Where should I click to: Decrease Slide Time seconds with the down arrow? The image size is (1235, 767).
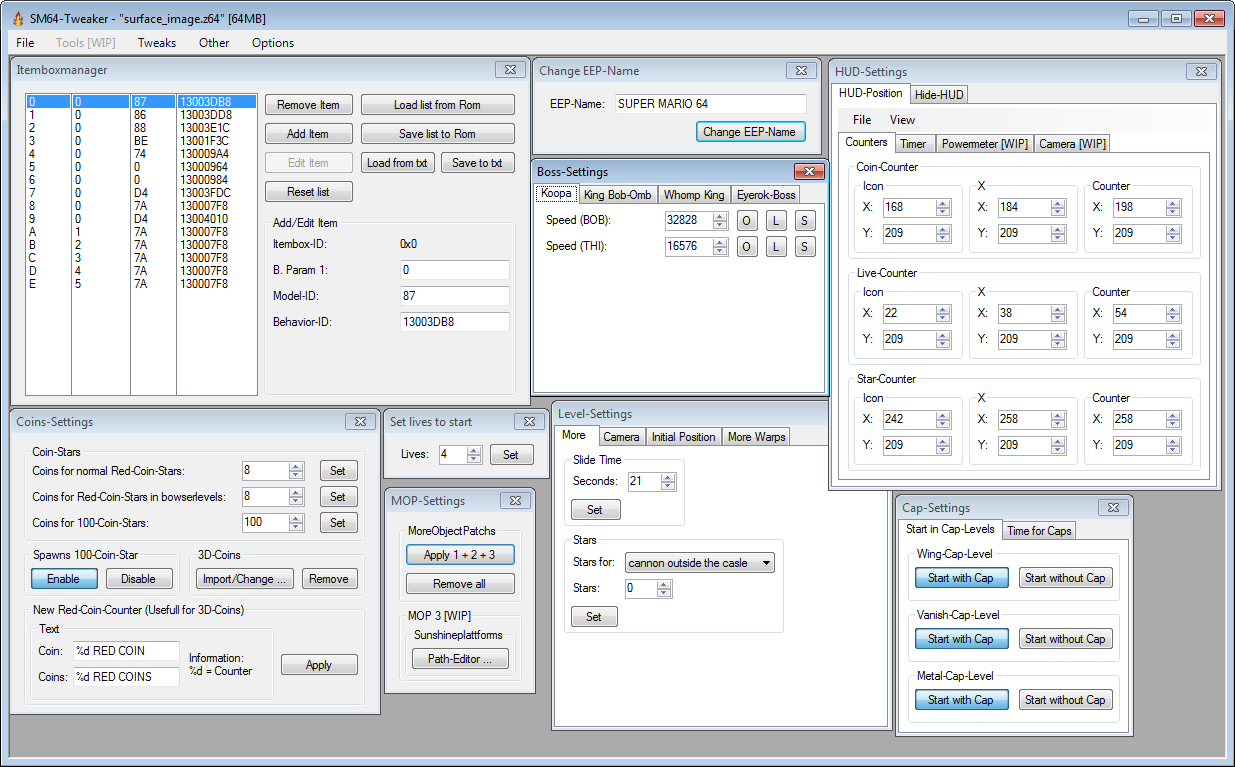(x=668, y=486)
